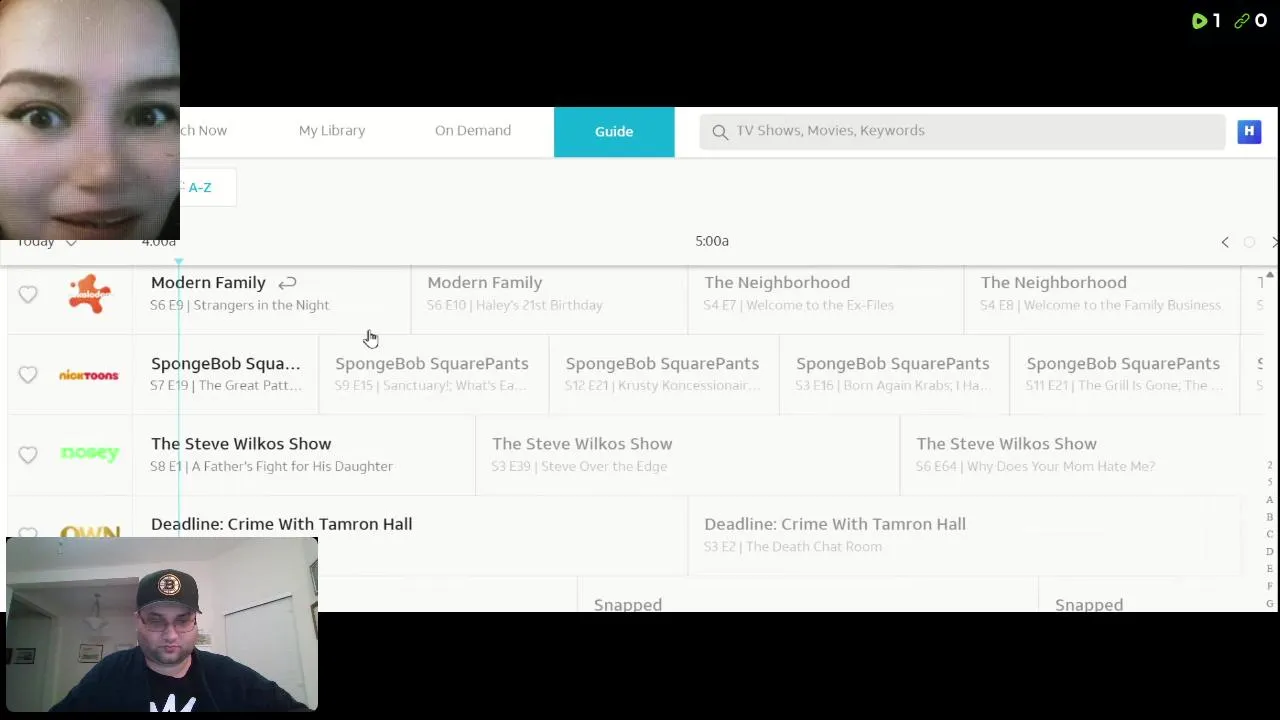This screenshot has height=720, width=1280.
Task: Open the Nicktoons channel logo
Action: [x=89, y=374]
